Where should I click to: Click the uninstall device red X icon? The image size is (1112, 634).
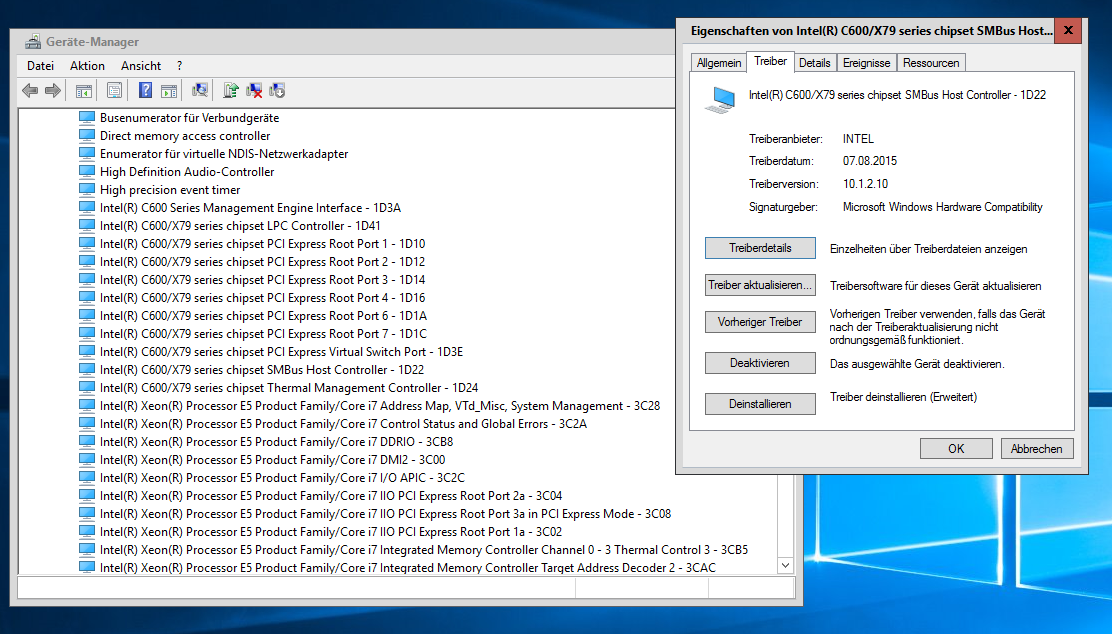254,90
